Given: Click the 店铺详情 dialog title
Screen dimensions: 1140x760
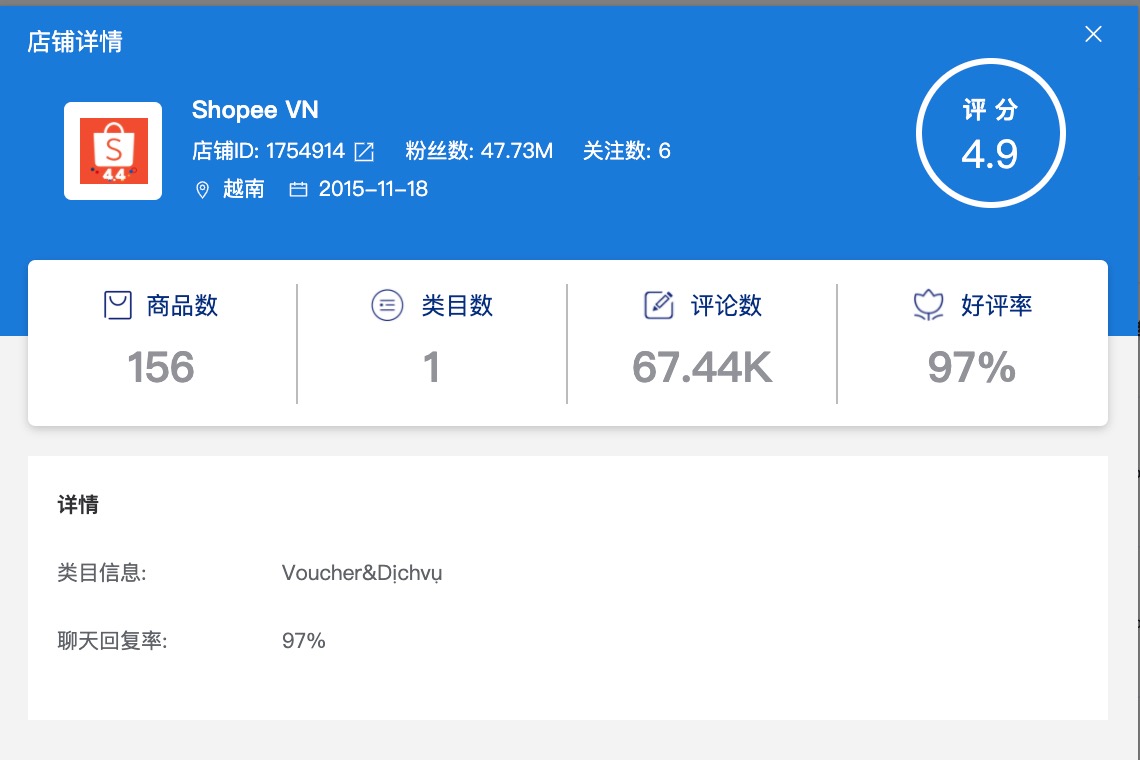Looking at the screenshot, I should click(75, 41).
